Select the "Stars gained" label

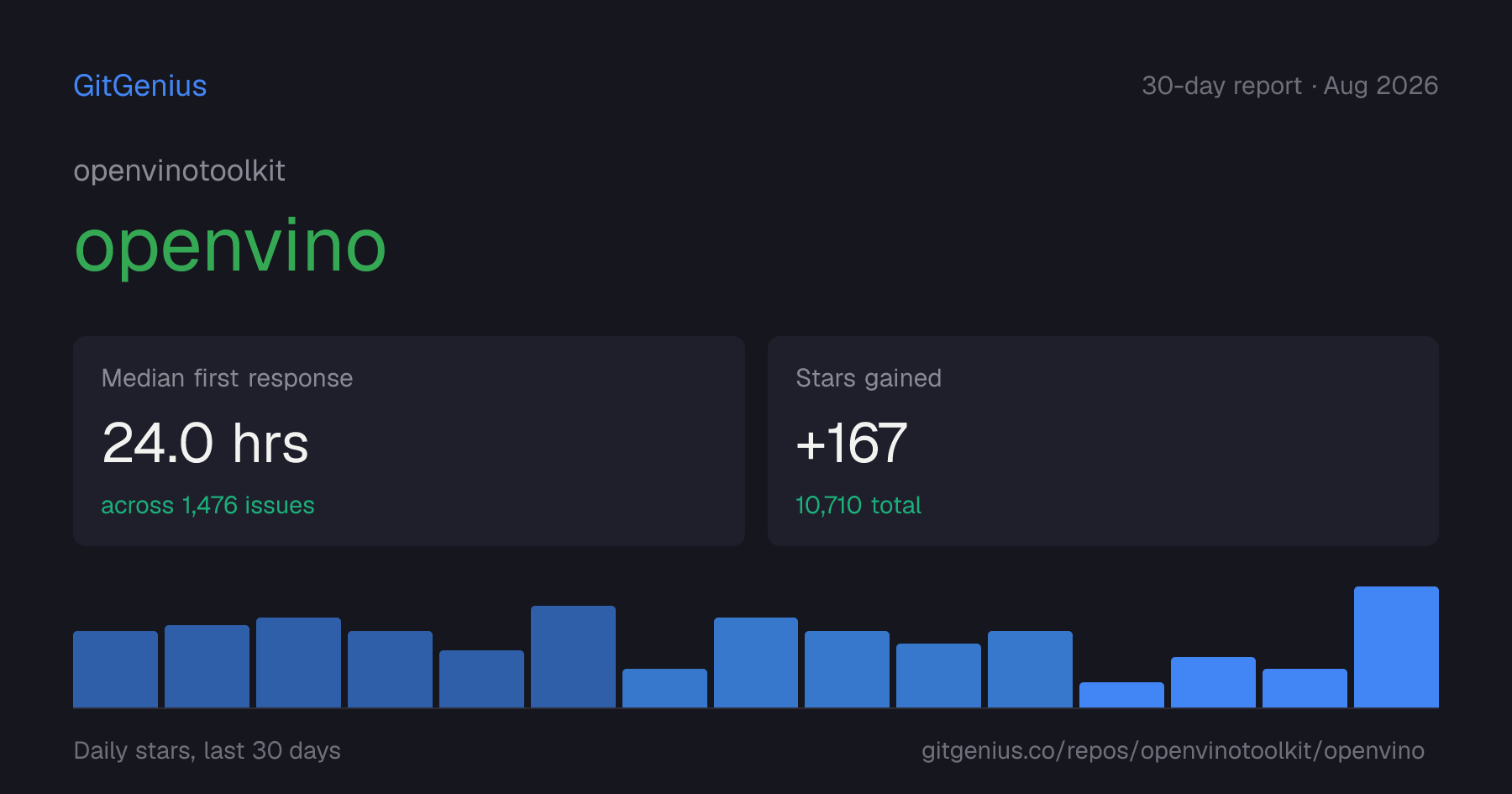(x=869, y=378)
